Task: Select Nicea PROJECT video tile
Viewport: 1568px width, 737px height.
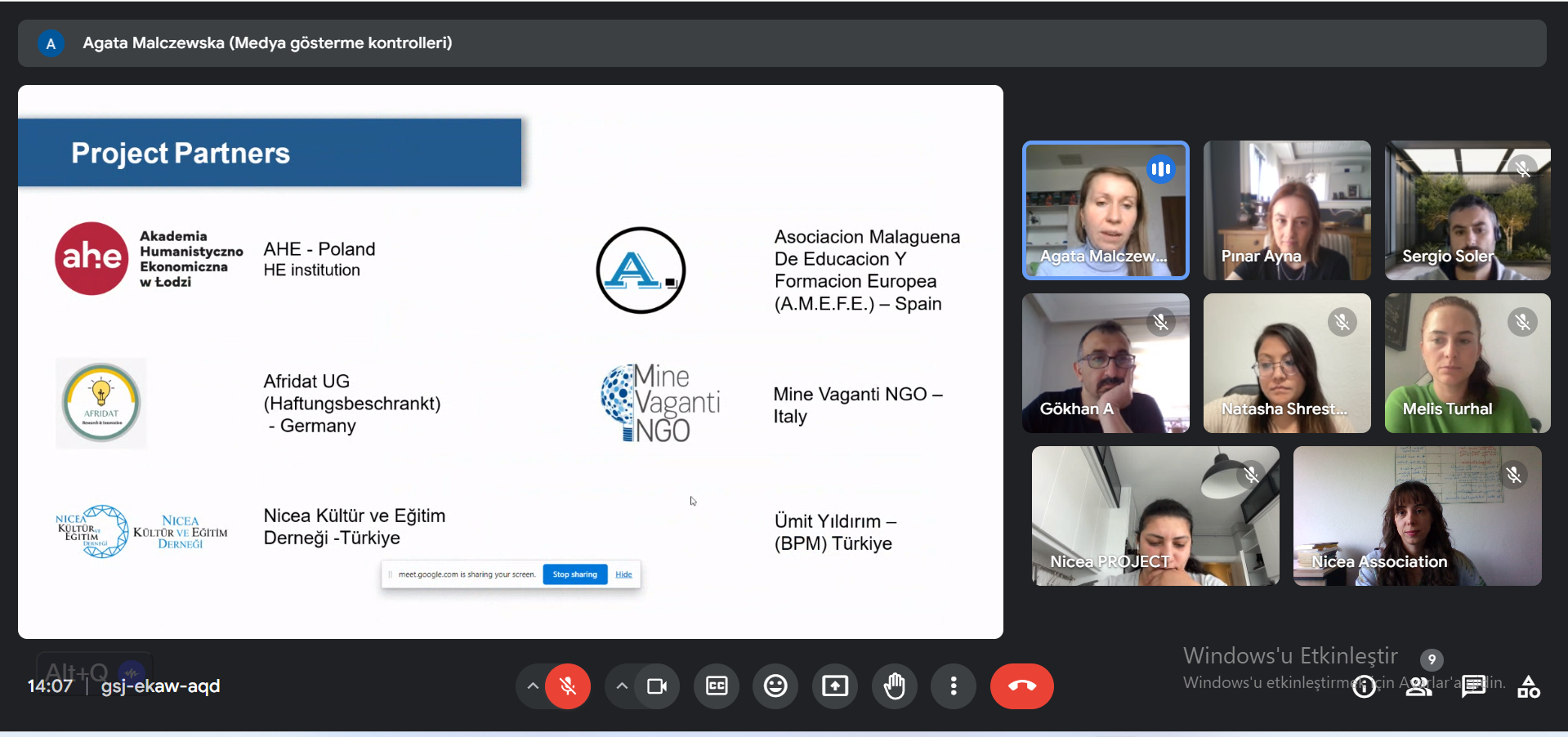Action: (x=1155, y=516)
